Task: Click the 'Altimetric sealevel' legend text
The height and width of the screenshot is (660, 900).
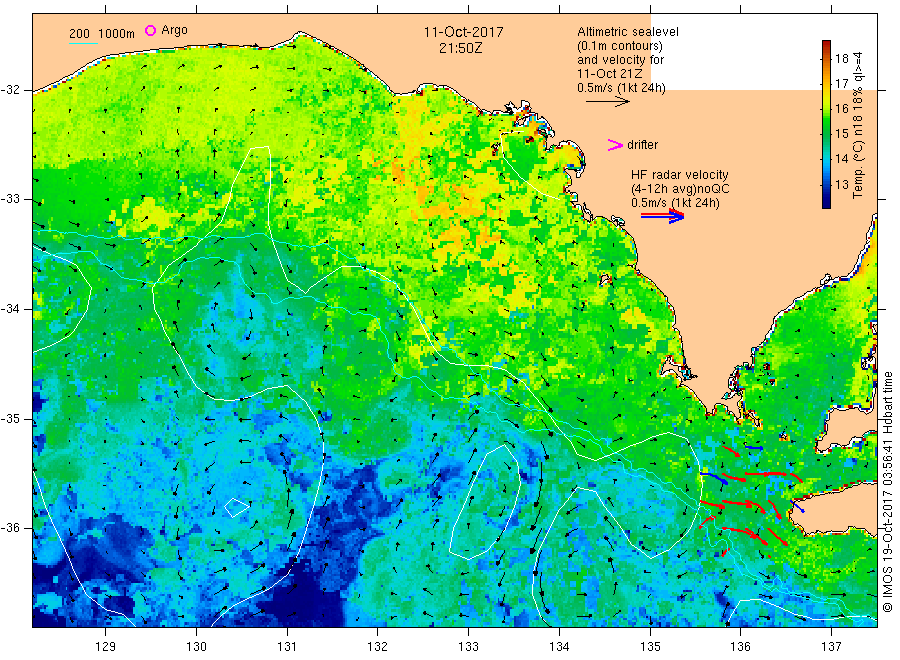Action: coord(627,32)
